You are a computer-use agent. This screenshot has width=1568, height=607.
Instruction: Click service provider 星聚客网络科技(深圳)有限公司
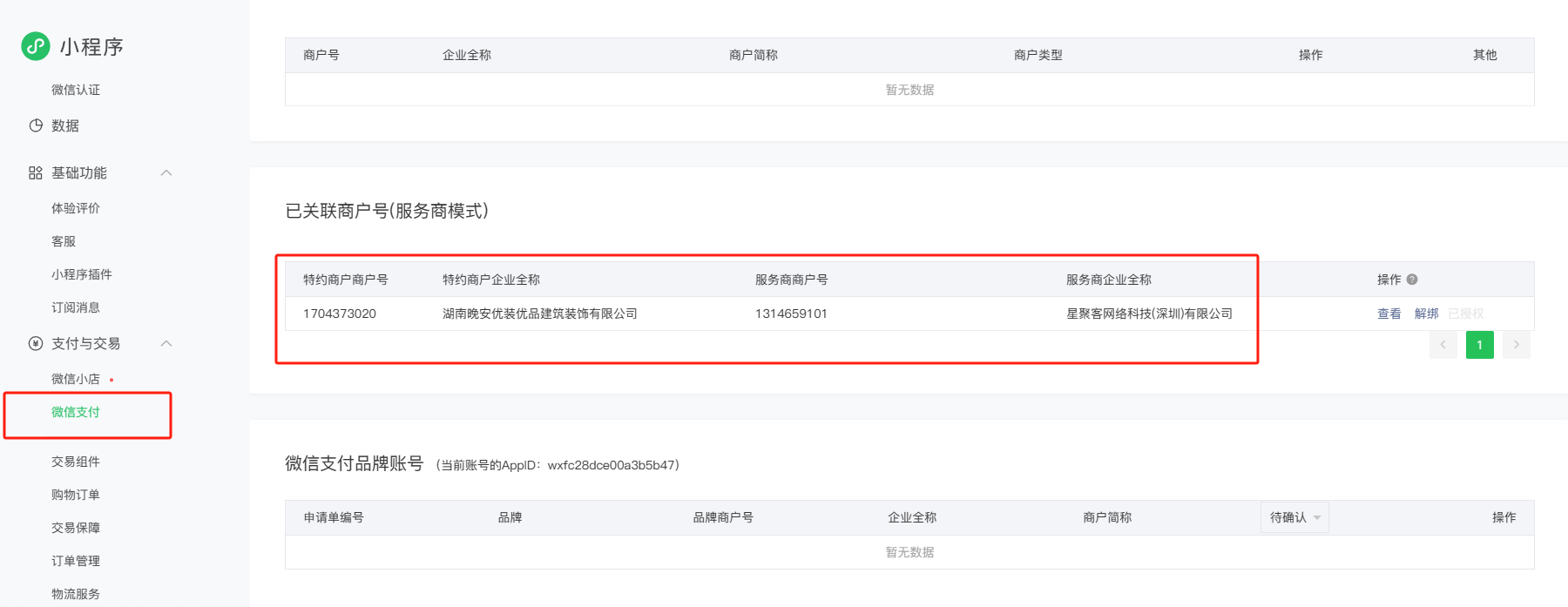1150,314
